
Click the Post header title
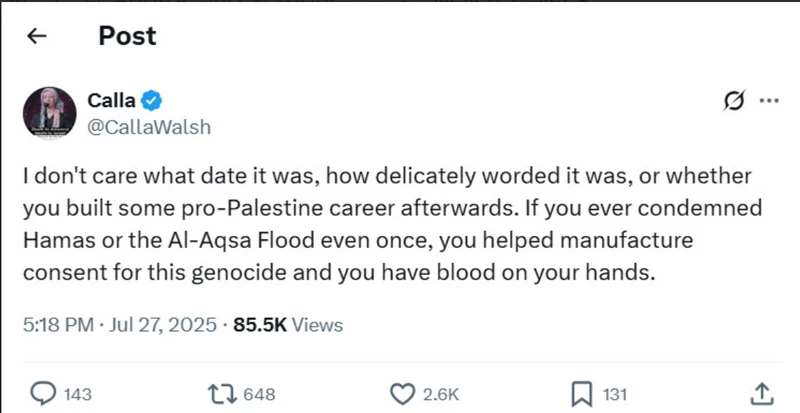[x=127, y=36]
